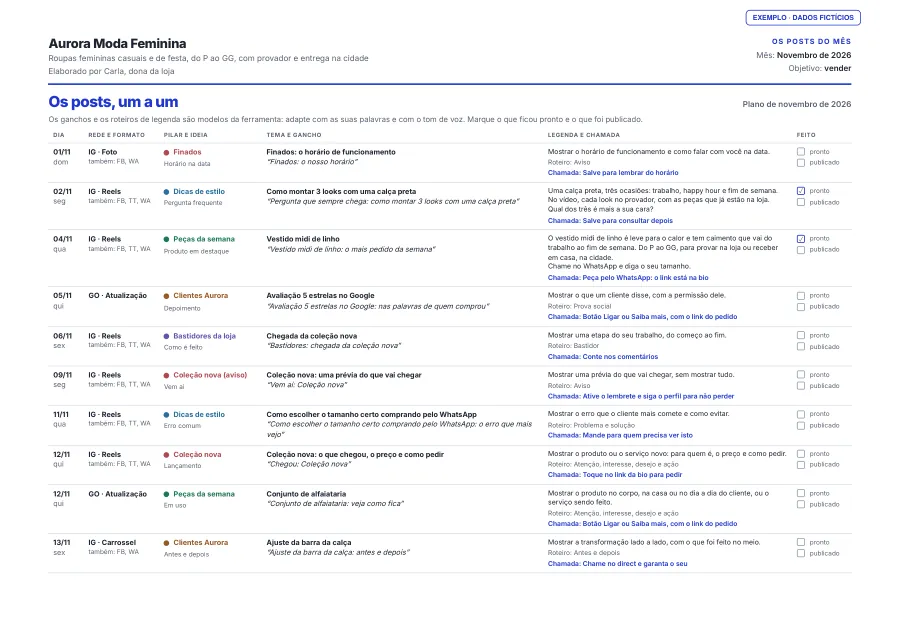This screenshot has height=637, width=900.
Task: Follow the 'Chame no direct e garanta o seu' link
Action: point(618,564)
